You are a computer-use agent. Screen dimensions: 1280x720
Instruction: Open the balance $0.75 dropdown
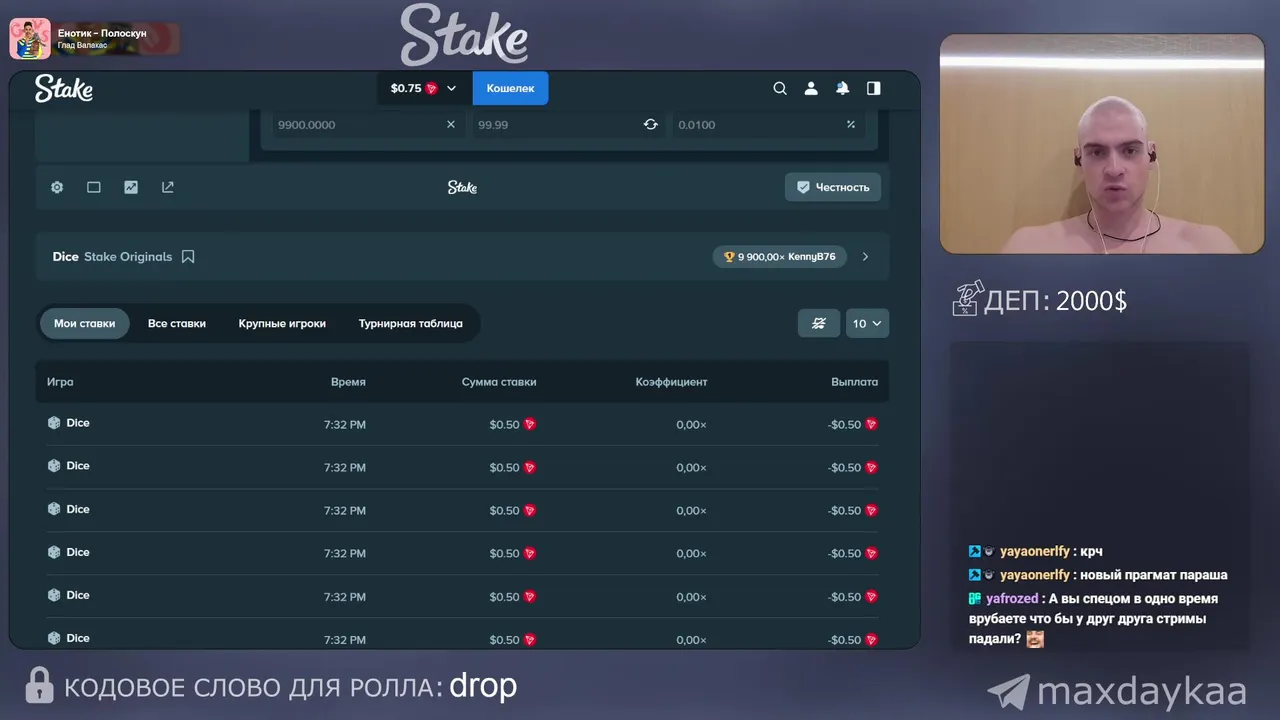(x=423, y=88)
